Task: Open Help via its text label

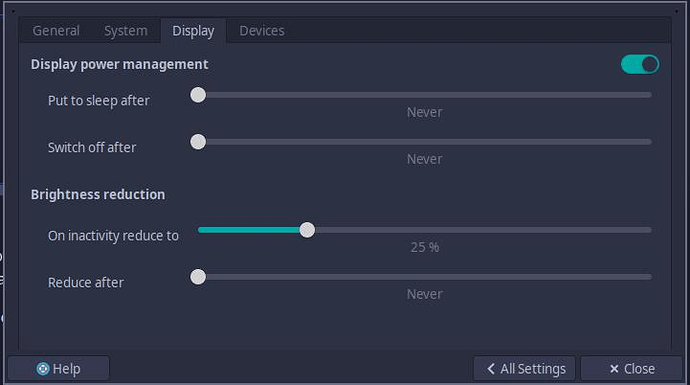Action: (x=66, y=369)
